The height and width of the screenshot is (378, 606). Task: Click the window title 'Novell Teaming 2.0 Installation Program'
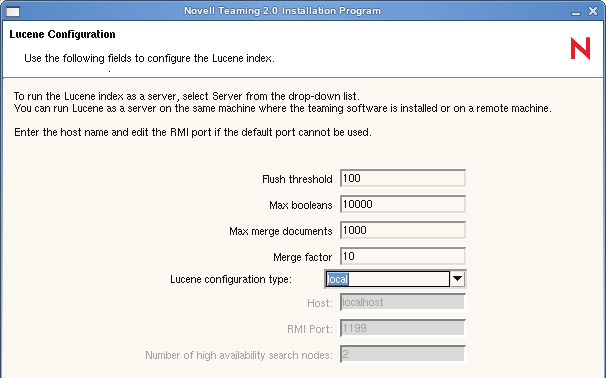point(282,11)
